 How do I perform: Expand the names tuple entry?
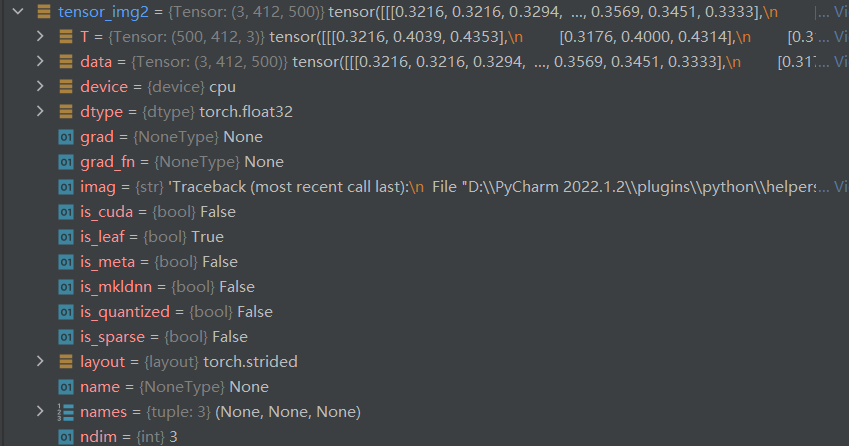click(x=40, y=411)
